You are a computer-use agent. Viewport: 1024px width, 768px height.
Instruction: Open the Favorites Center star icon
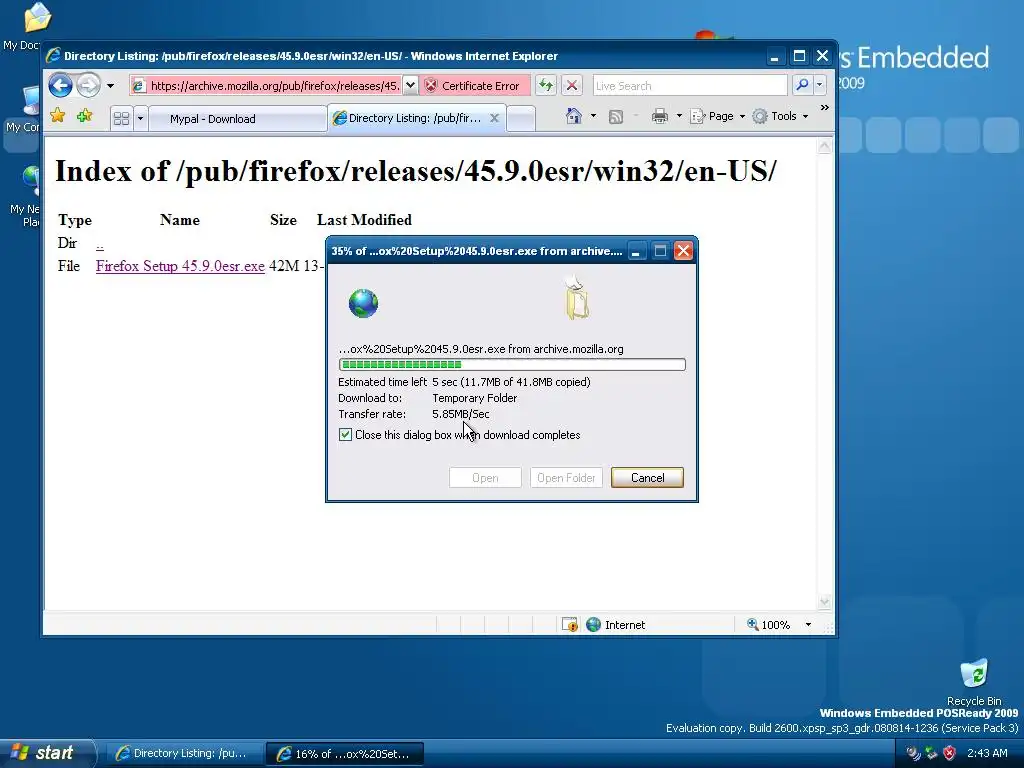[x=57, y=116]
